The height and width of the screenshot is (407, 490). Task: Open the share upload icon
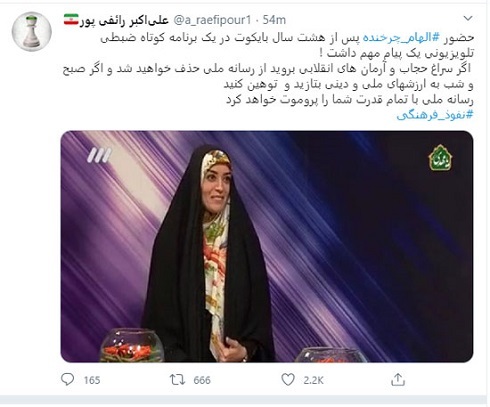(398, 379)
